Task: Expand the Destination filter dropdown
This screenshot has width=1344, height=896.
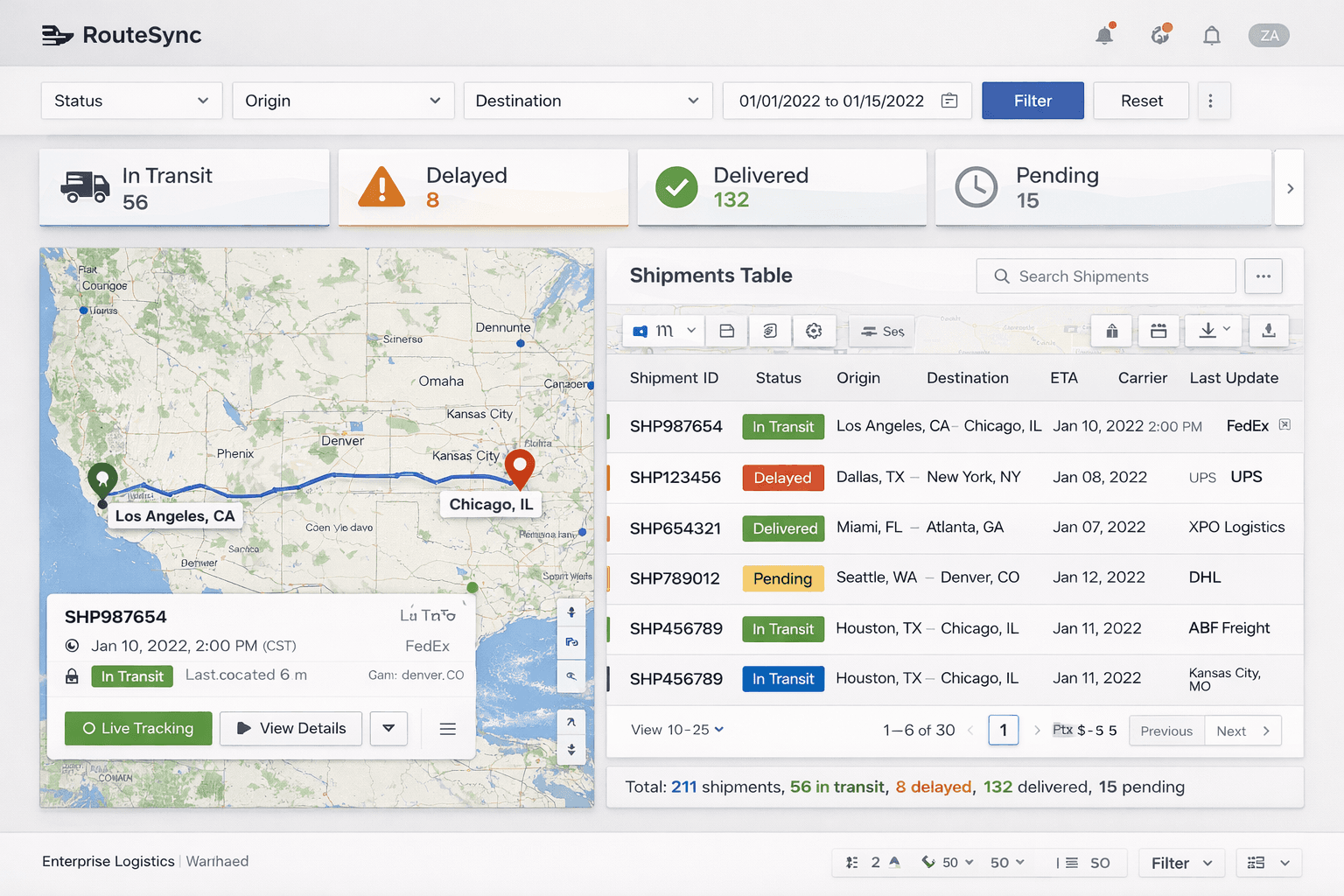Action: [x=587, y=101]
